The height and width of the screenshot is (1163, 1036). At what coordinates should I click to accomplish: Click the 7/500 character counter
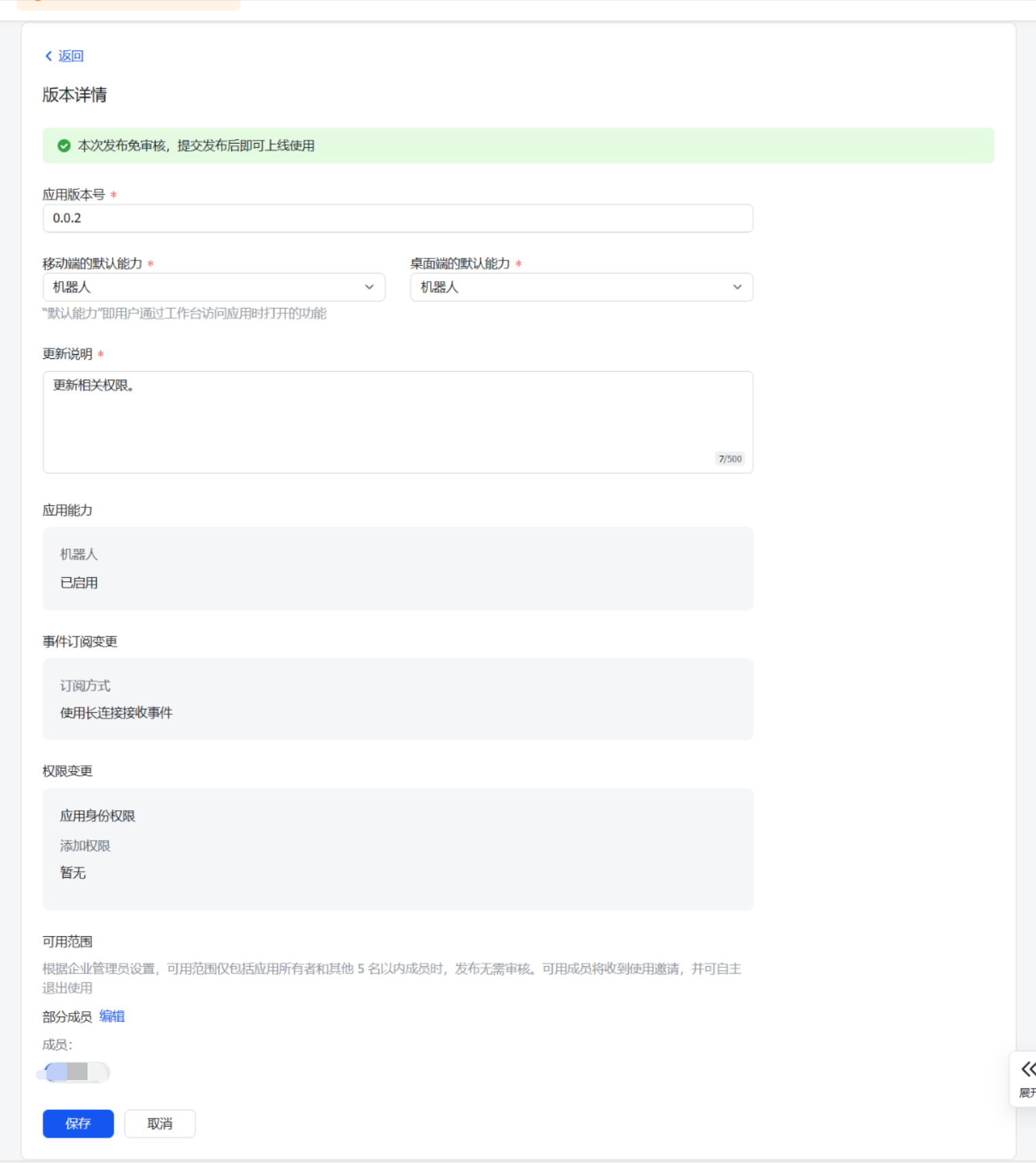(x=730, y=459)
